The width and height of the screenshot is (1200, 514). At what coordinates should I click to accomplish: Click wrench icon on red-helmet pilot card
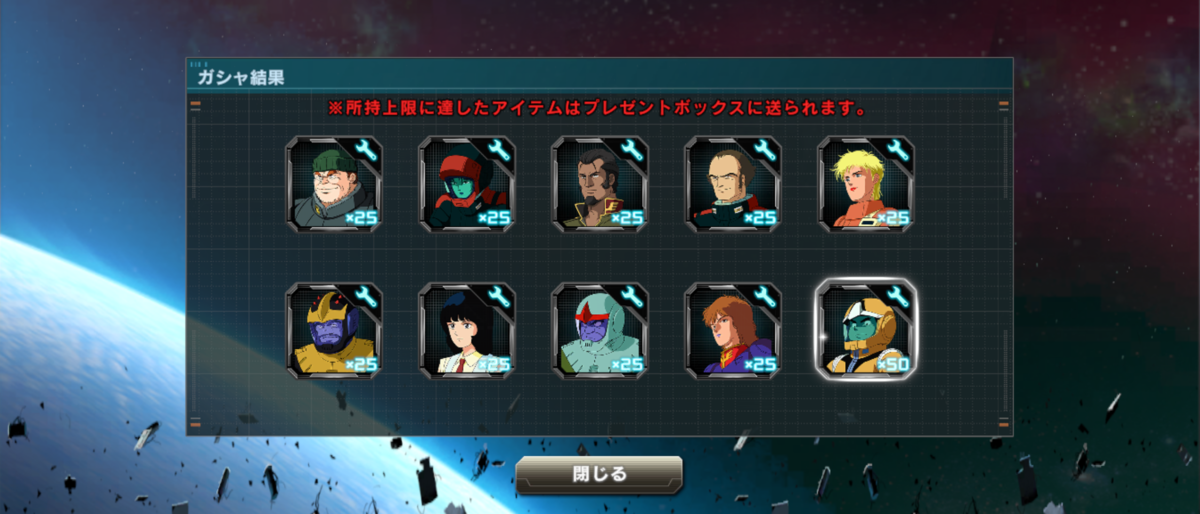(x=498, y=151)
